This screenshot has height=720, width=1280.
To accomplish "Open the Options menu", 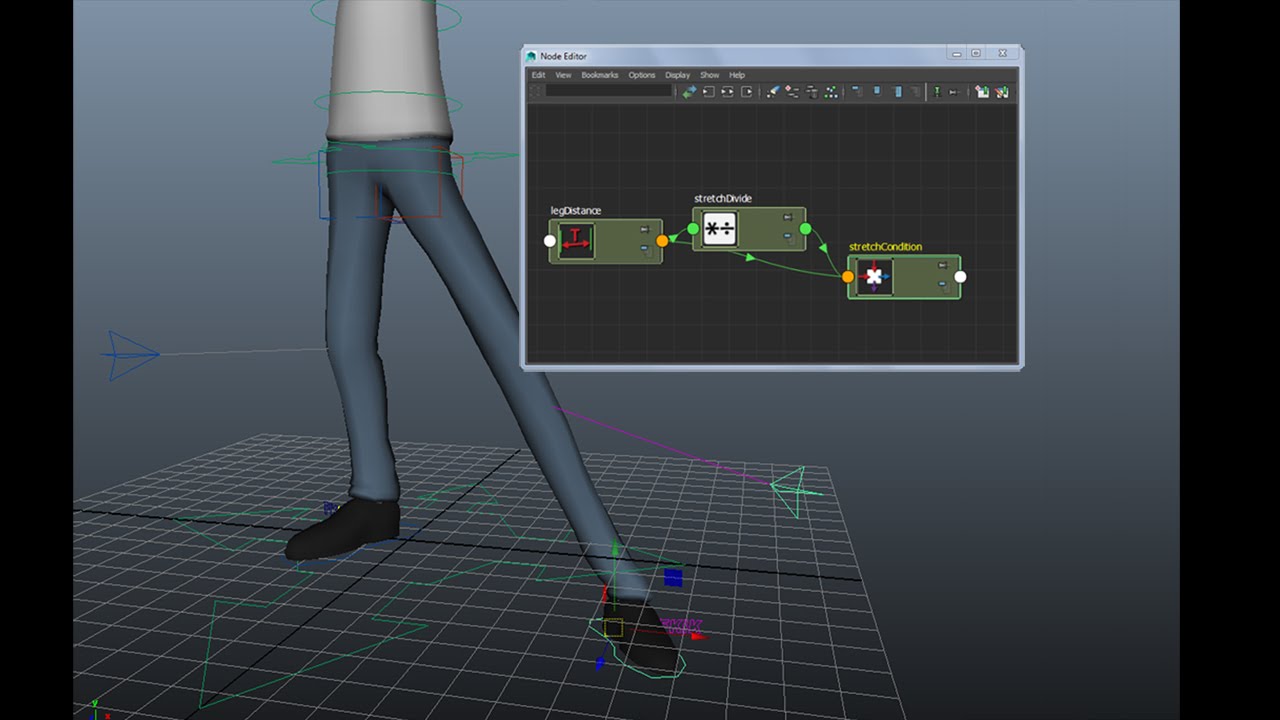I will point(642,75).
